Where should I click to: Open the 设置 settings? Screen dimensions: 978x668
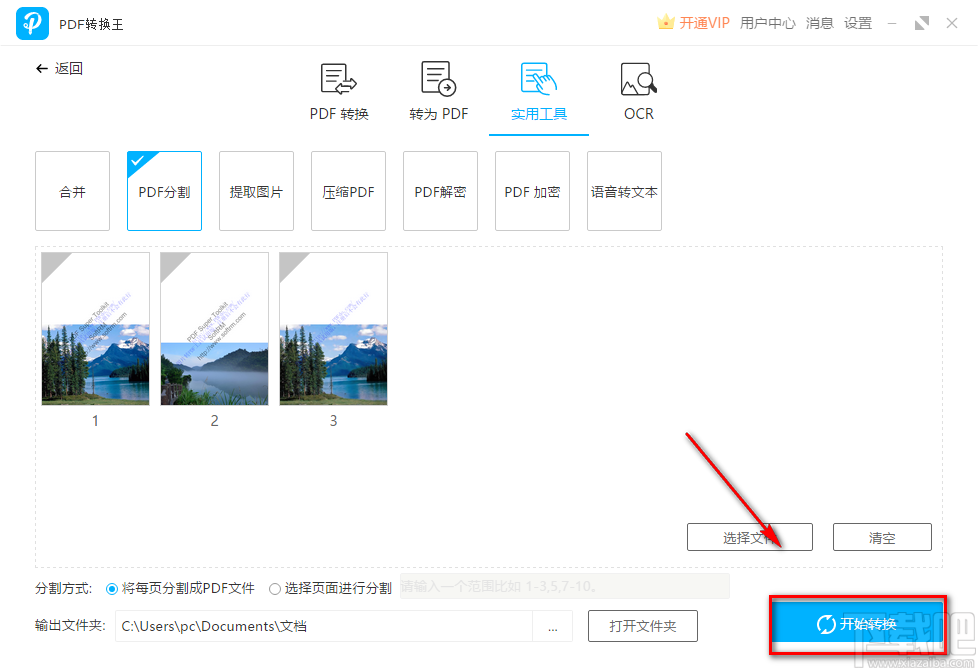(858, 21)
